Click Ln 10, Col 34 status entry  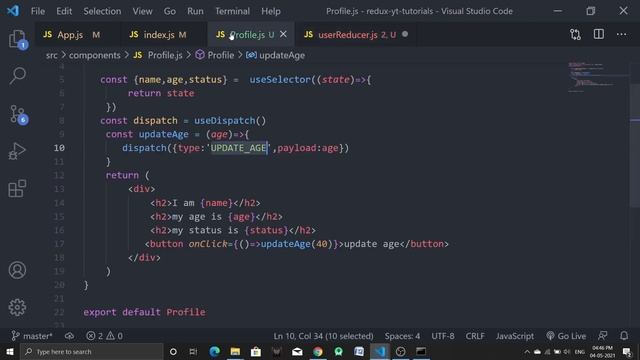tap(323, 336)
